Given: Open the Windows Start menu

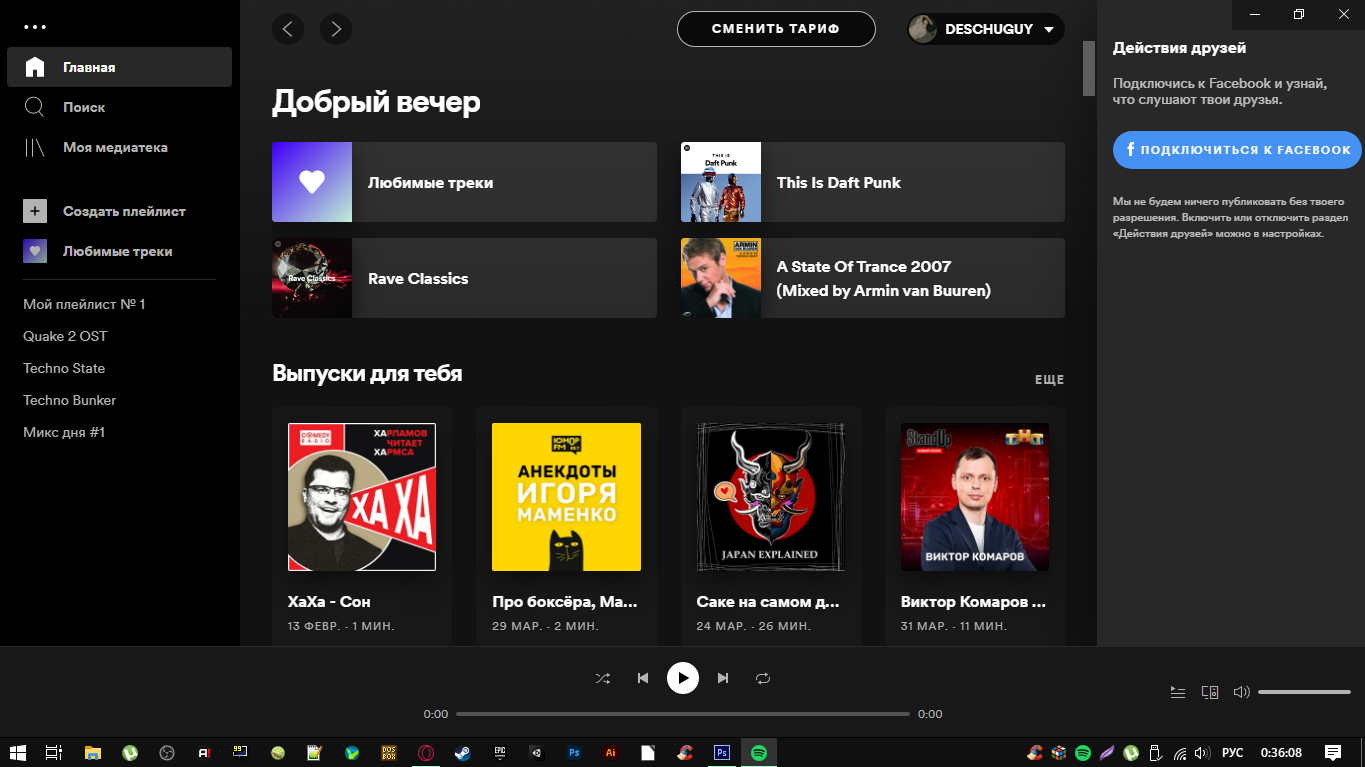Looking at the screenshot, I should point(17,753).
